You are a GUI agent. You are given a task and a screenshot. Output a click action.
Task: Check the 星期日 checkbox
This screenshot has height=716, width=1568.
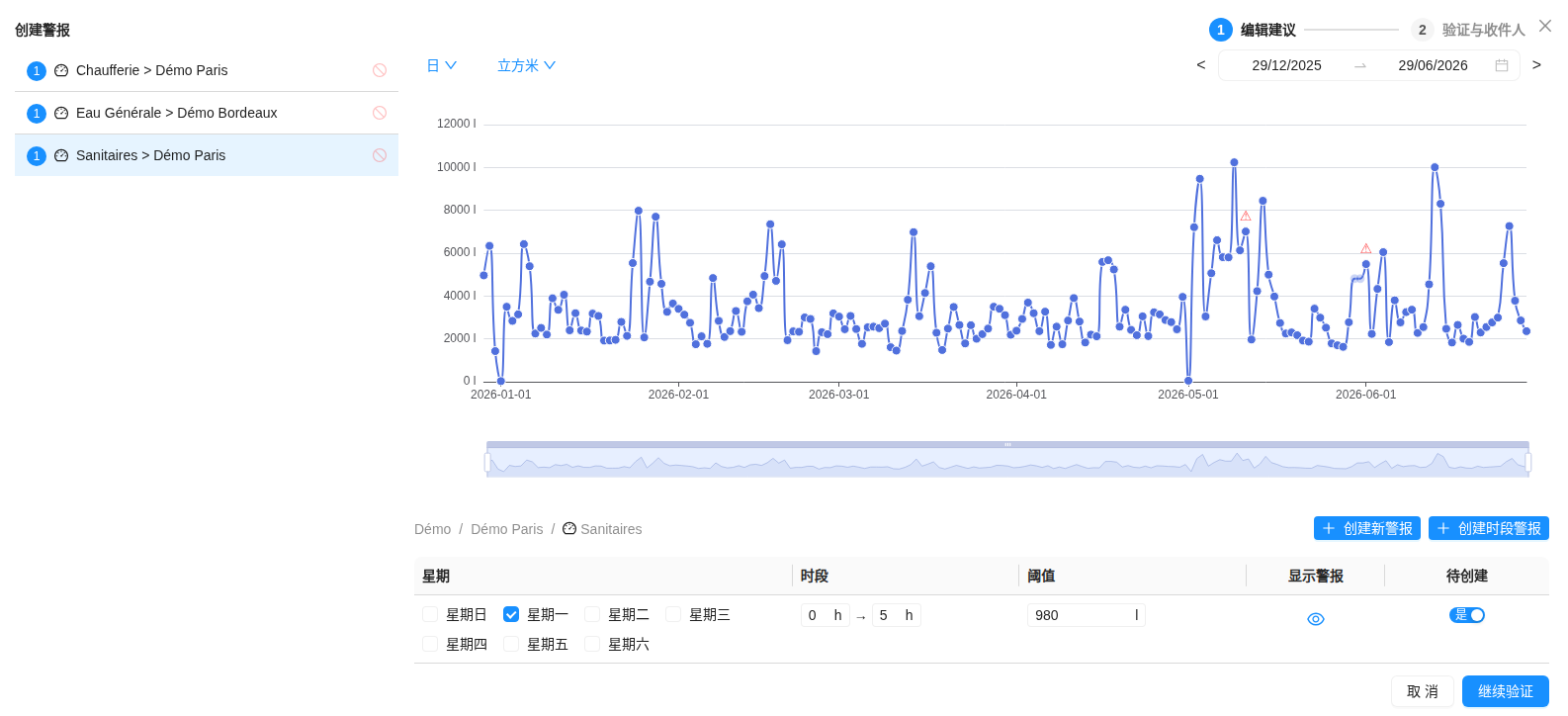pyautogui.click(x=430, y=614)
